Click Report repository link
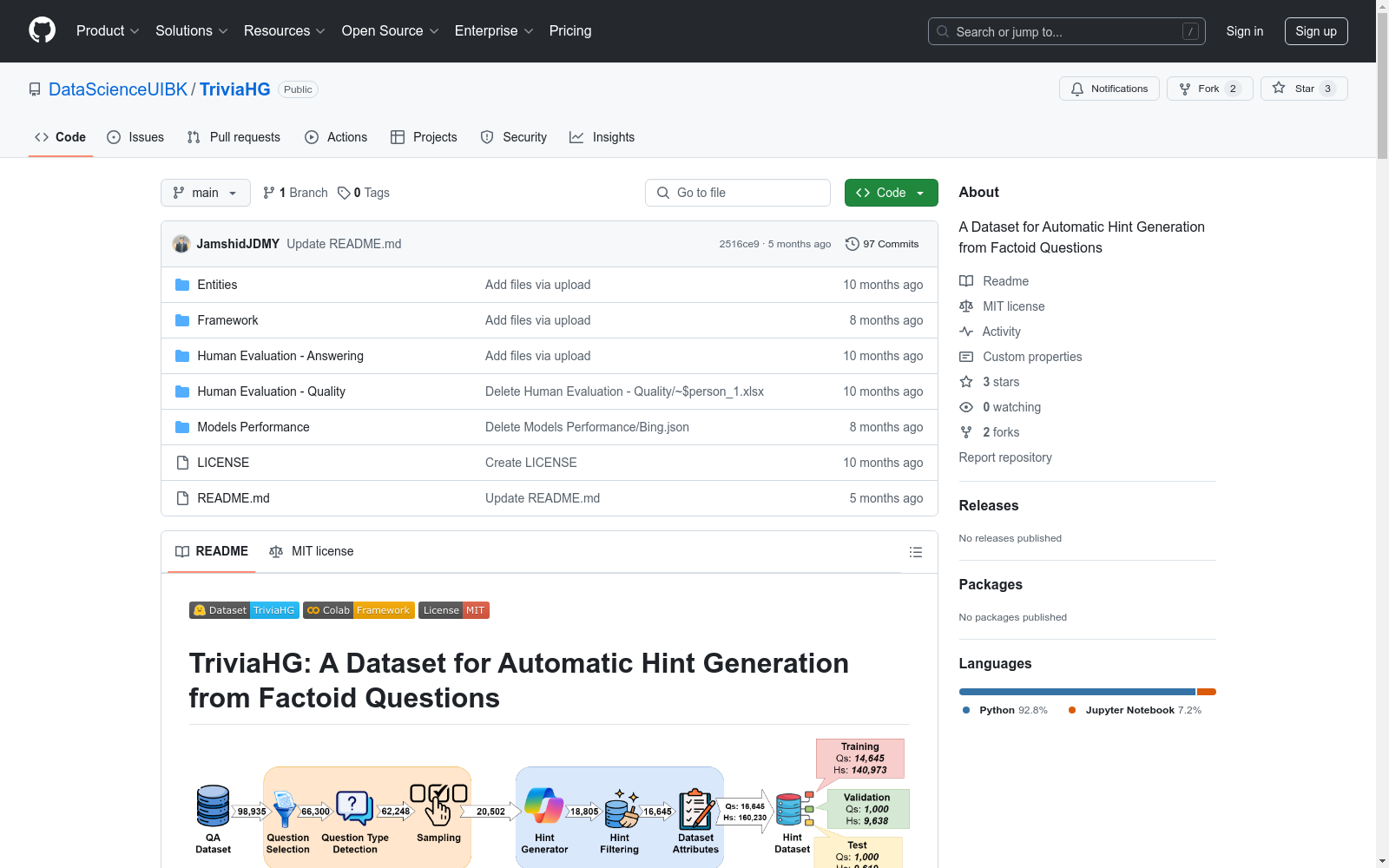This screenshot has height=868, width=1389. point(1005,457)
